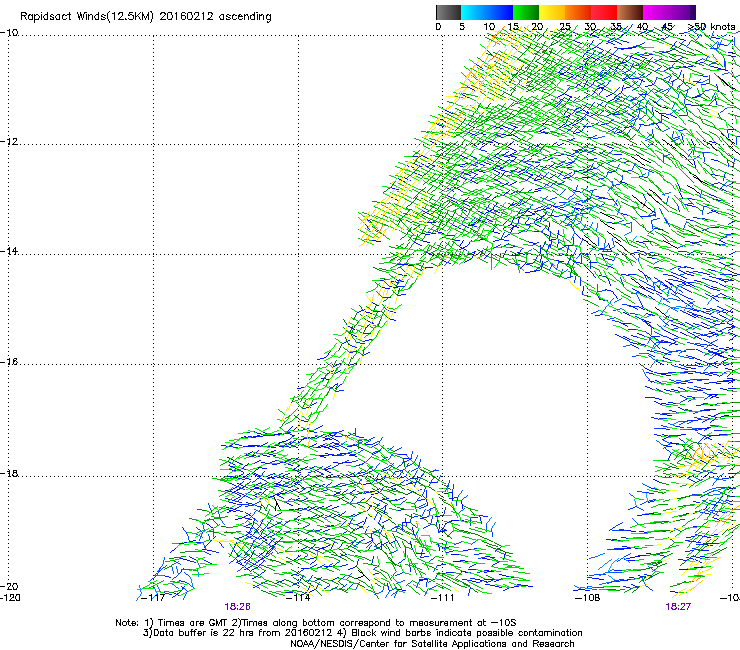Viewport: 740px width, 650px height.
Task: Click the -12 latitude axis label
Action: (x=9, y=142)
